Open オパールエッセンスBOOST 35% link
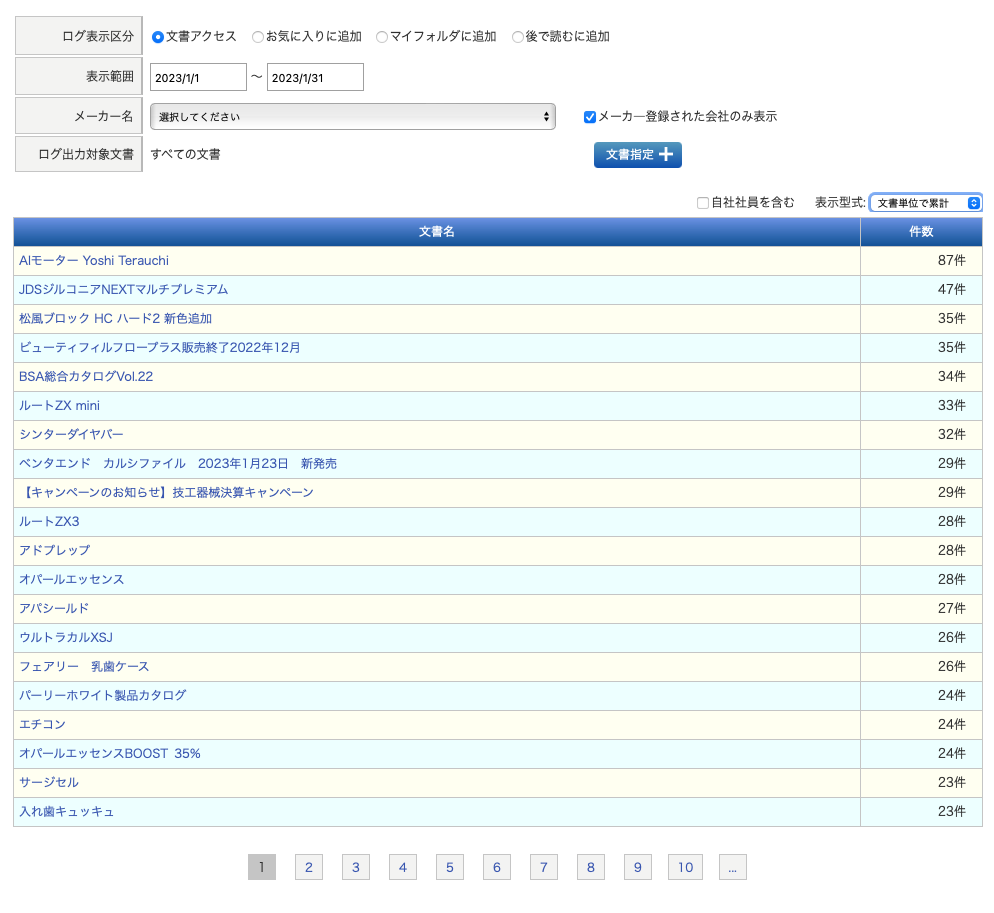Screen dimensions: 994x913 coord(110,754)
